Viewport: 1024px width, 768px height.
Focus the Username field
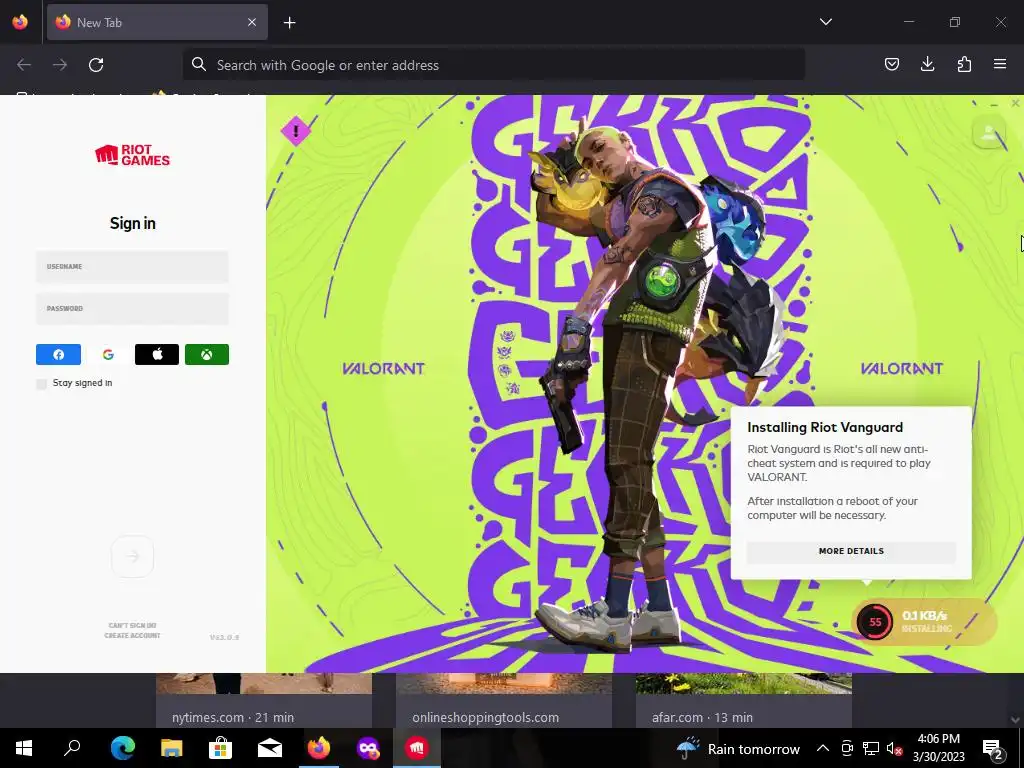132,266
